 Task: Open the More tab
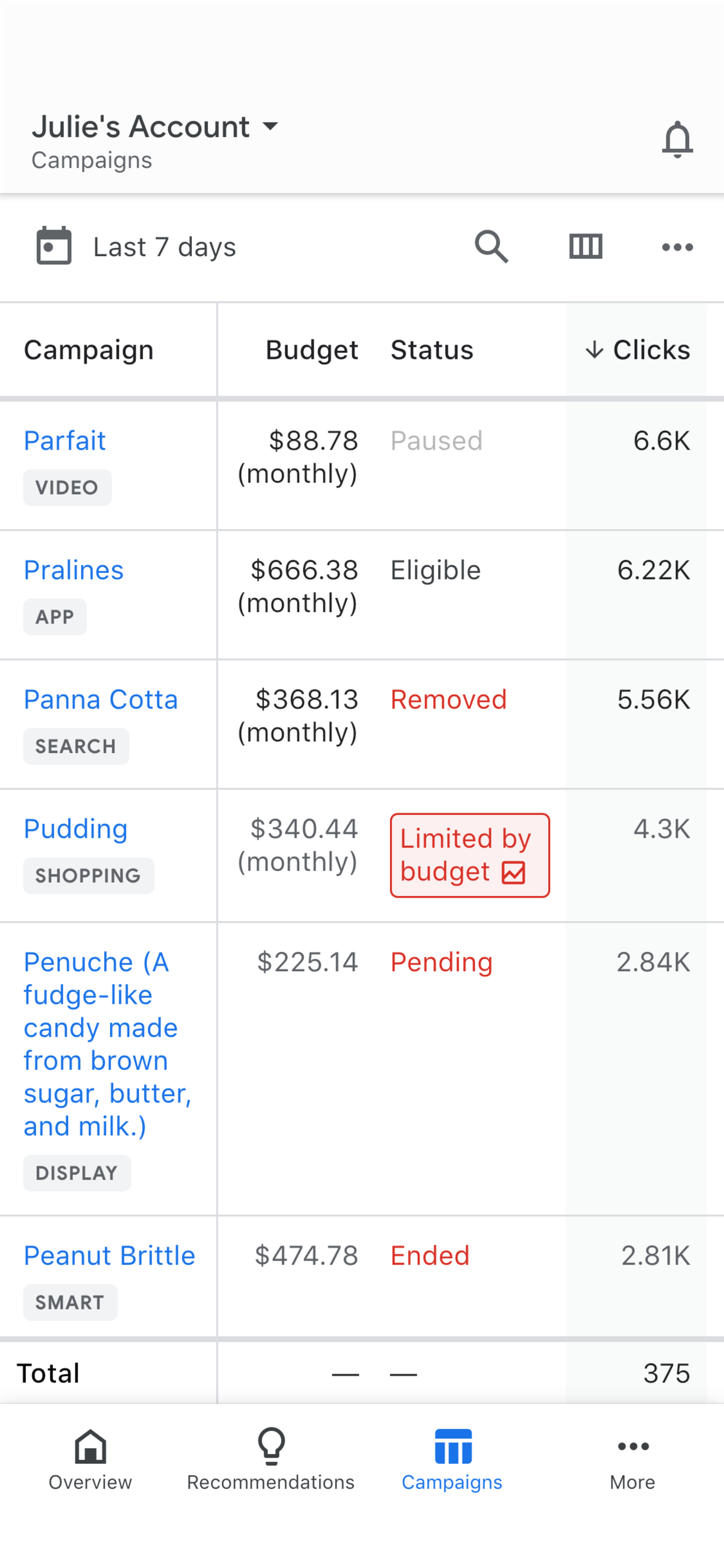(632, 1458)
